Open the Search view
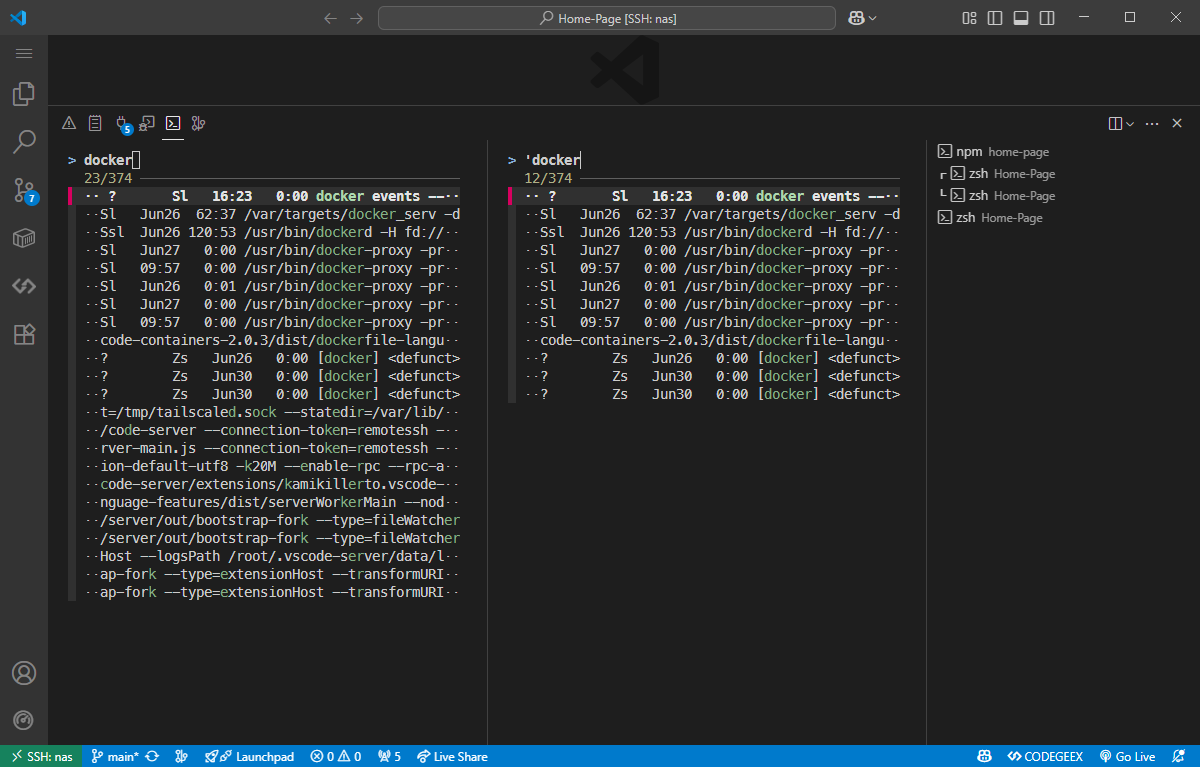This screenshot has height=767, width=1200. (x=24, y=142)
